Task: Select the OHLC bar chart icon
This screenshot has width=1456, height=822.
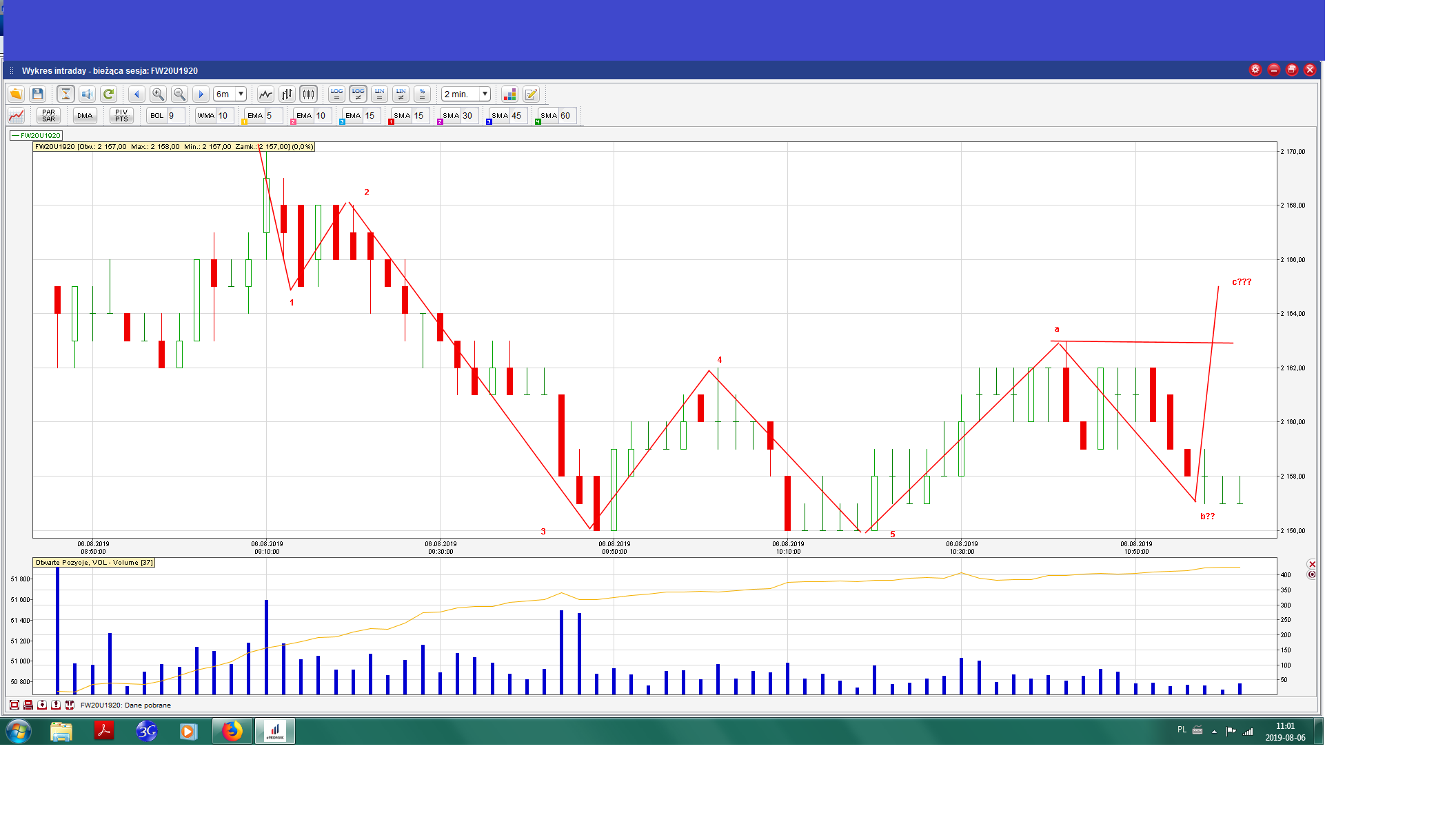Action: coord(287,94)
